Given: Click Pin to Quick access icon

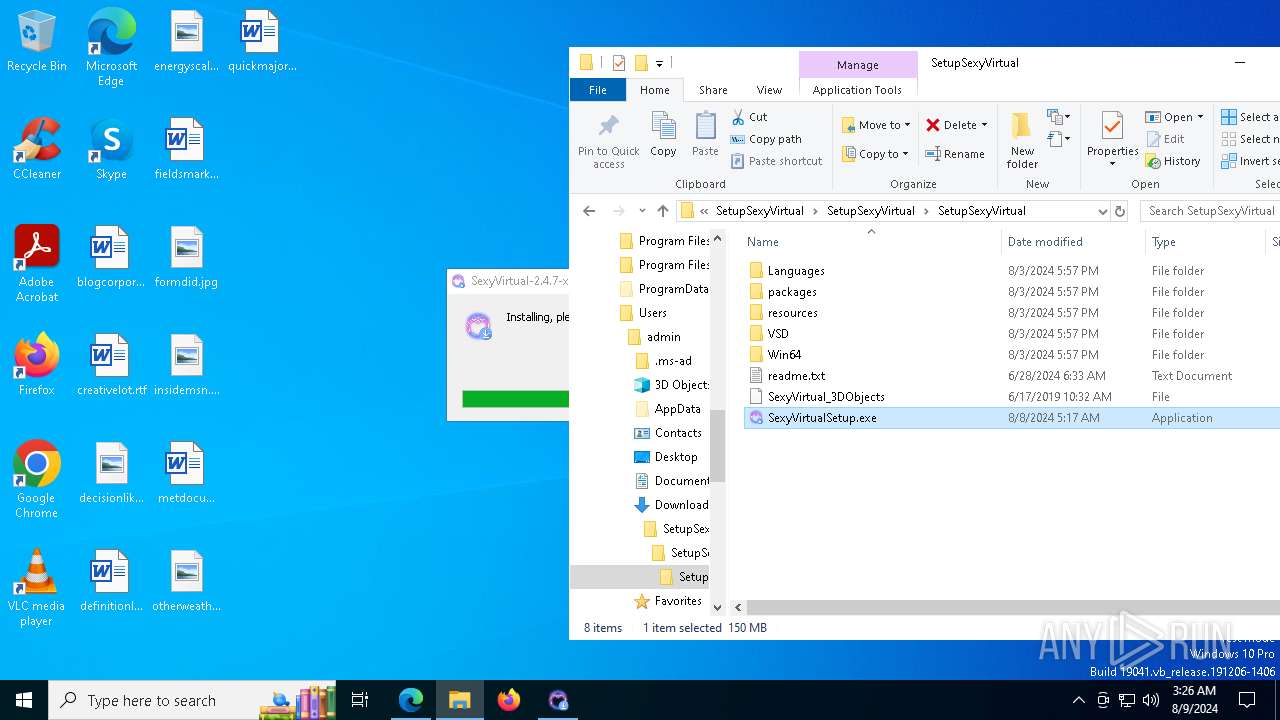Looking at the screenshot, I should click(x=608, y=140).
